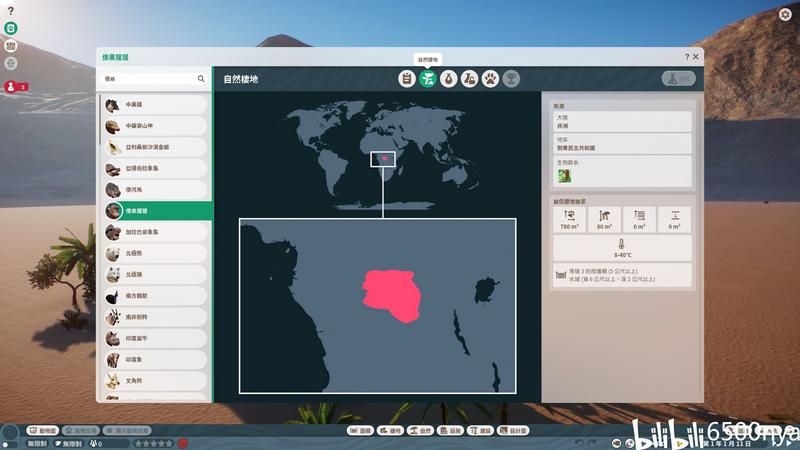Select the pronghorn antelope entry
Screen dimensions: 800x450
tap(155, 381)
